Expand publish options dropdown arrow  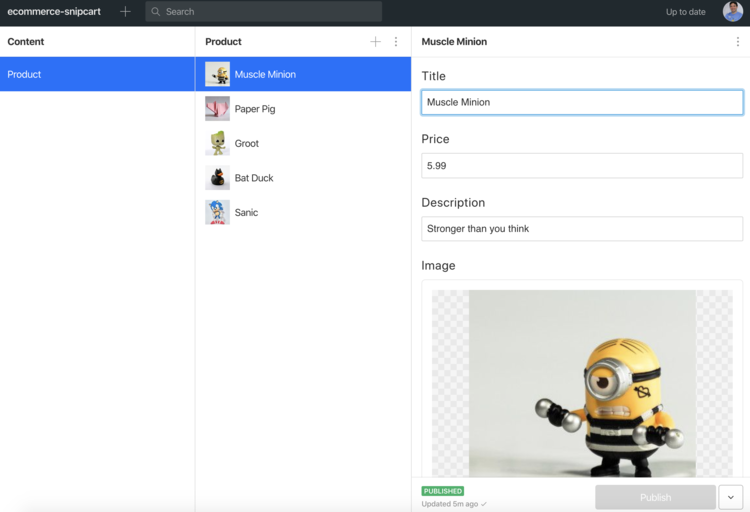[x=730, y=497]
